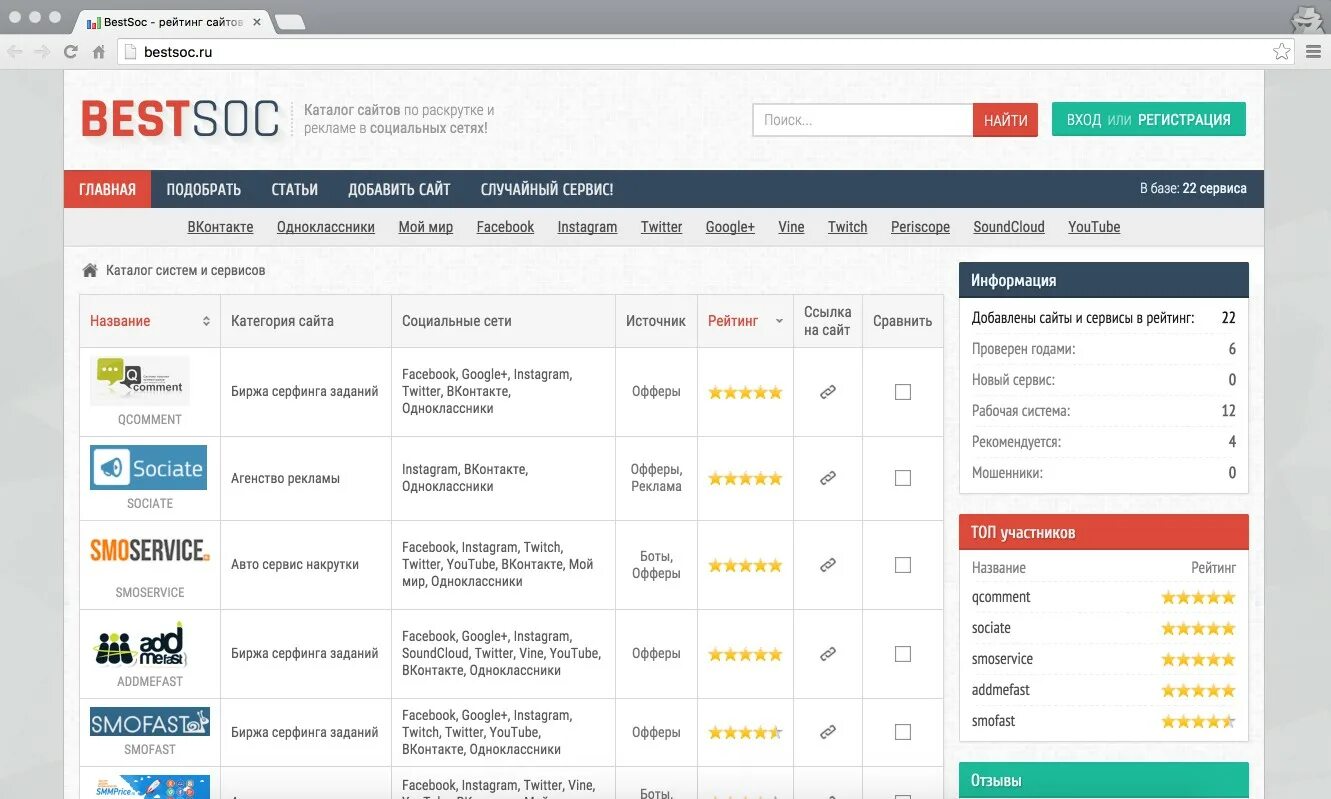1331x799 pixels.
Task: Go to the СТАТЬИ navigation tab
Action: click(x=295, y=189)
